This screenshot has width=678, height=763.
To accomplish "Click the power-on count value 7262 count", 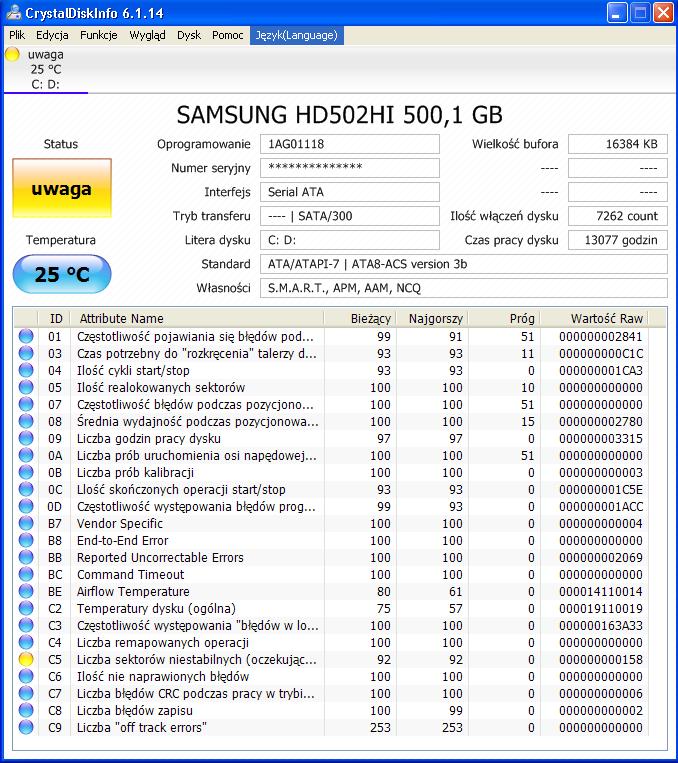I will 618,216.
